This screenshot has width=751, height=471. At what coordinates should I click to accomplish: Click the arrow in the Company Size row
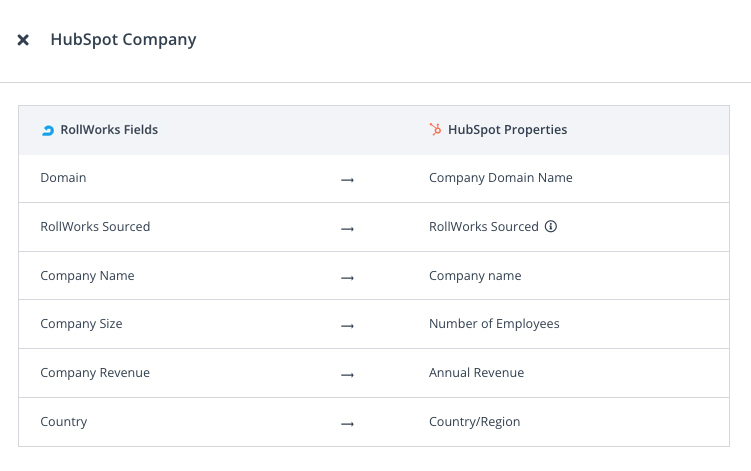point(347,325)
